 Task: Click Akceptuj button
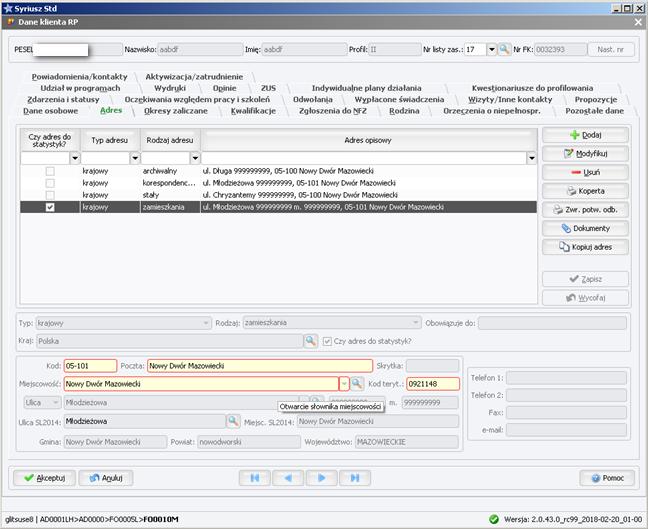coord(45,478)
